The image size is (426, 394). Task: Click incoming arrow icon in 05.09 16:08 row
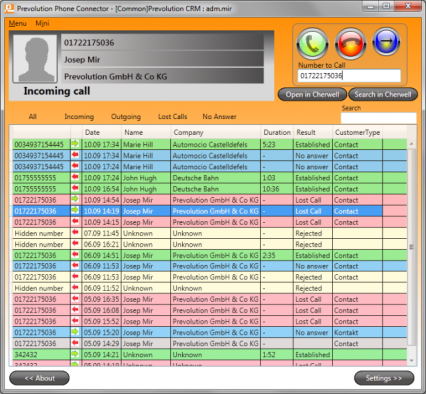75,309
